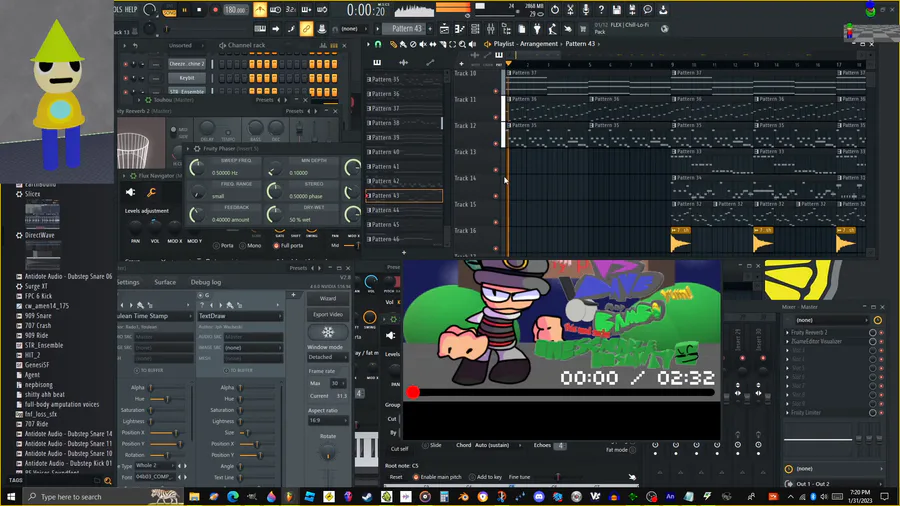Viewport: 900px width, 506px height.
Task: Click the Wizard button
Action: tap(328, 298)
